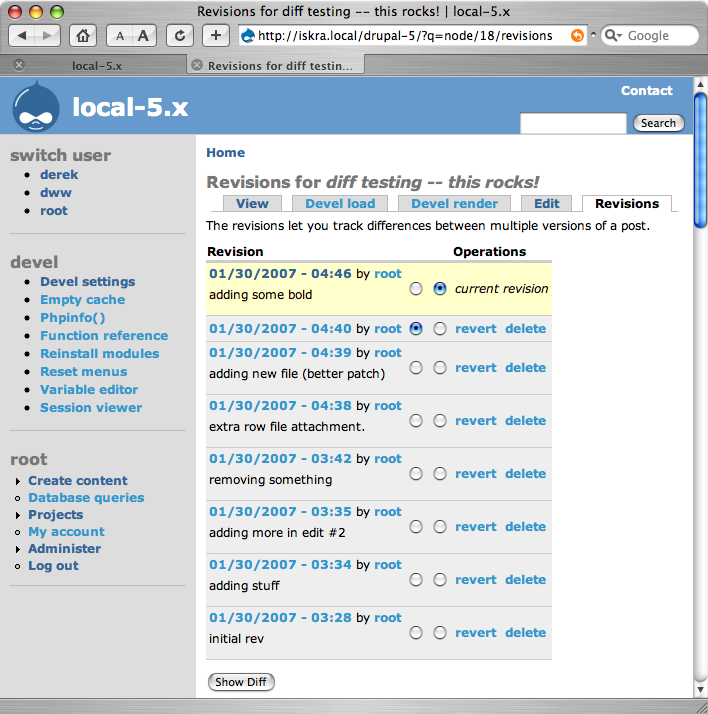
Task: Select left radio for 04:40 revision
Action: point(416,328)
